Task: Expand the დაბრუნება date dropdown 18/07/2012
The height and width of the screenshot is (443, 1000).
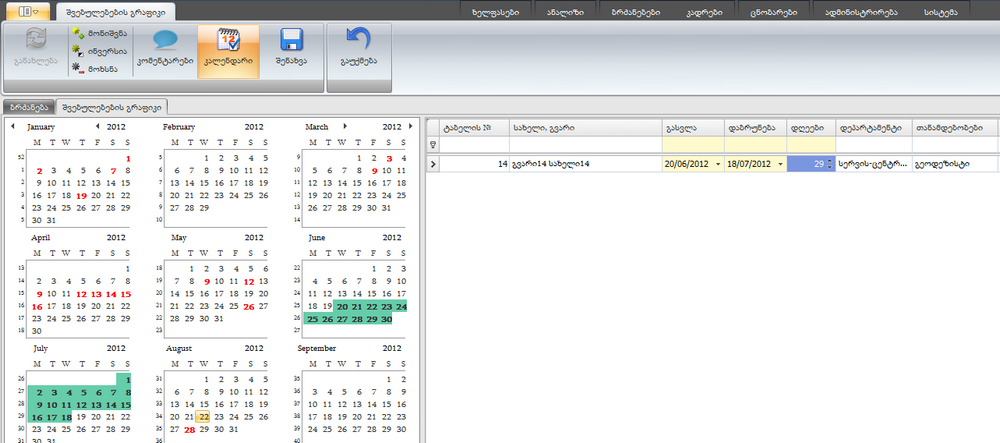Action: point(780,164)
